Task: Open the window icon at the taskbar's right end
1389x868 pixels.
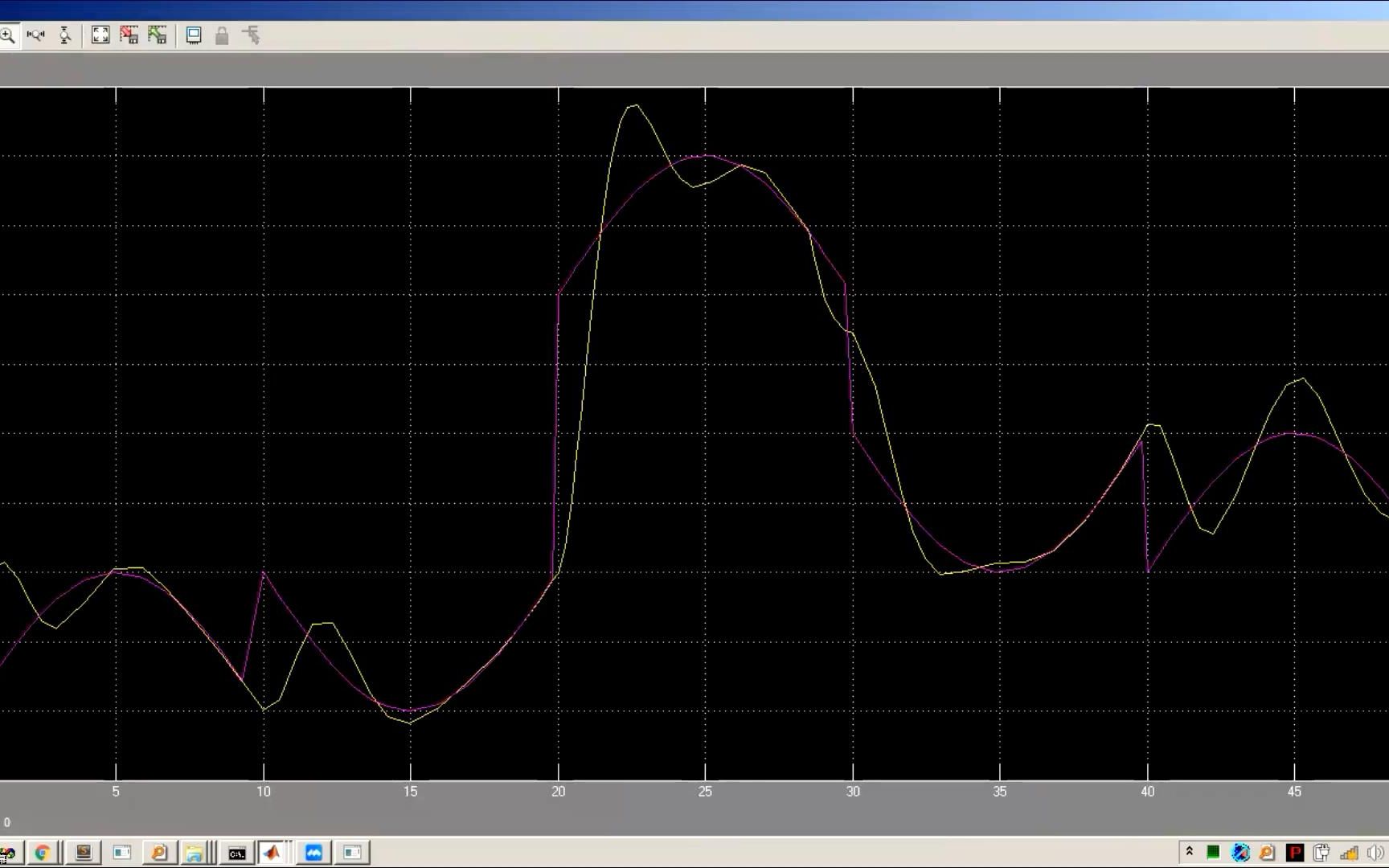Action: pos(352,853)
